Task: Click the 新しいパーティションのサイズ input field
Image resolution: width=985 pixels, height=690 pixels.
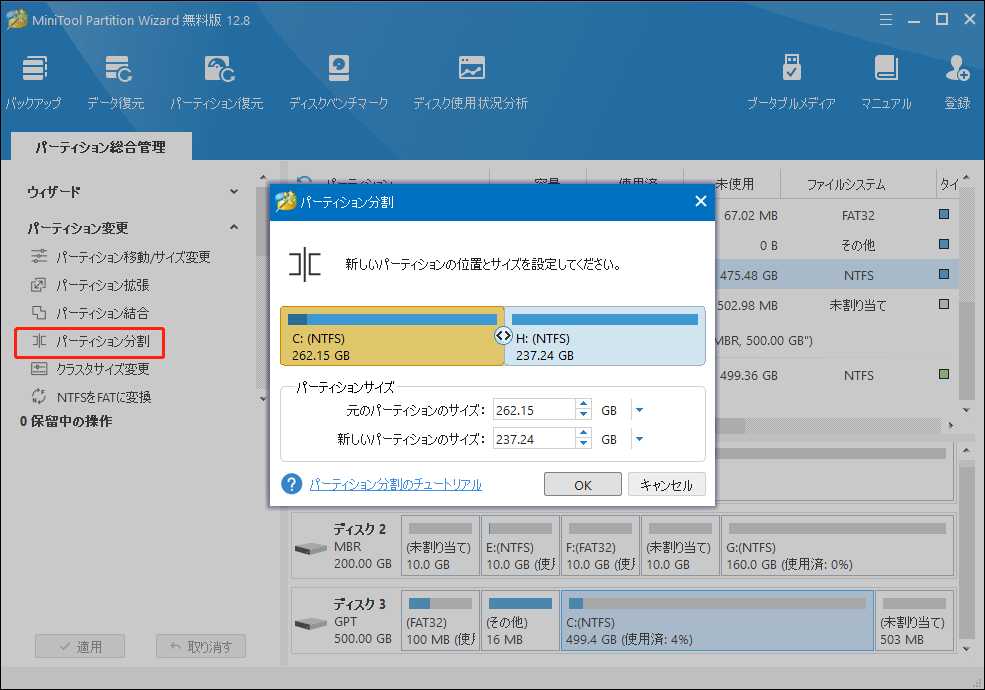Action: [535, 439]
